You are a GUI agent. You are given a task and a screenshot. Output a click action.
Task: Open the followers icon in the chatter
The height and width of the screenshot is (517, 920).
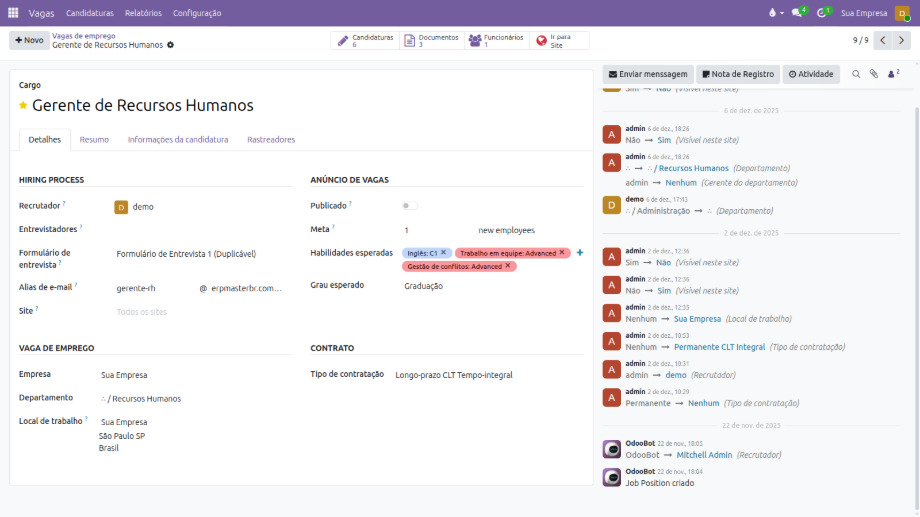point(893,74)
